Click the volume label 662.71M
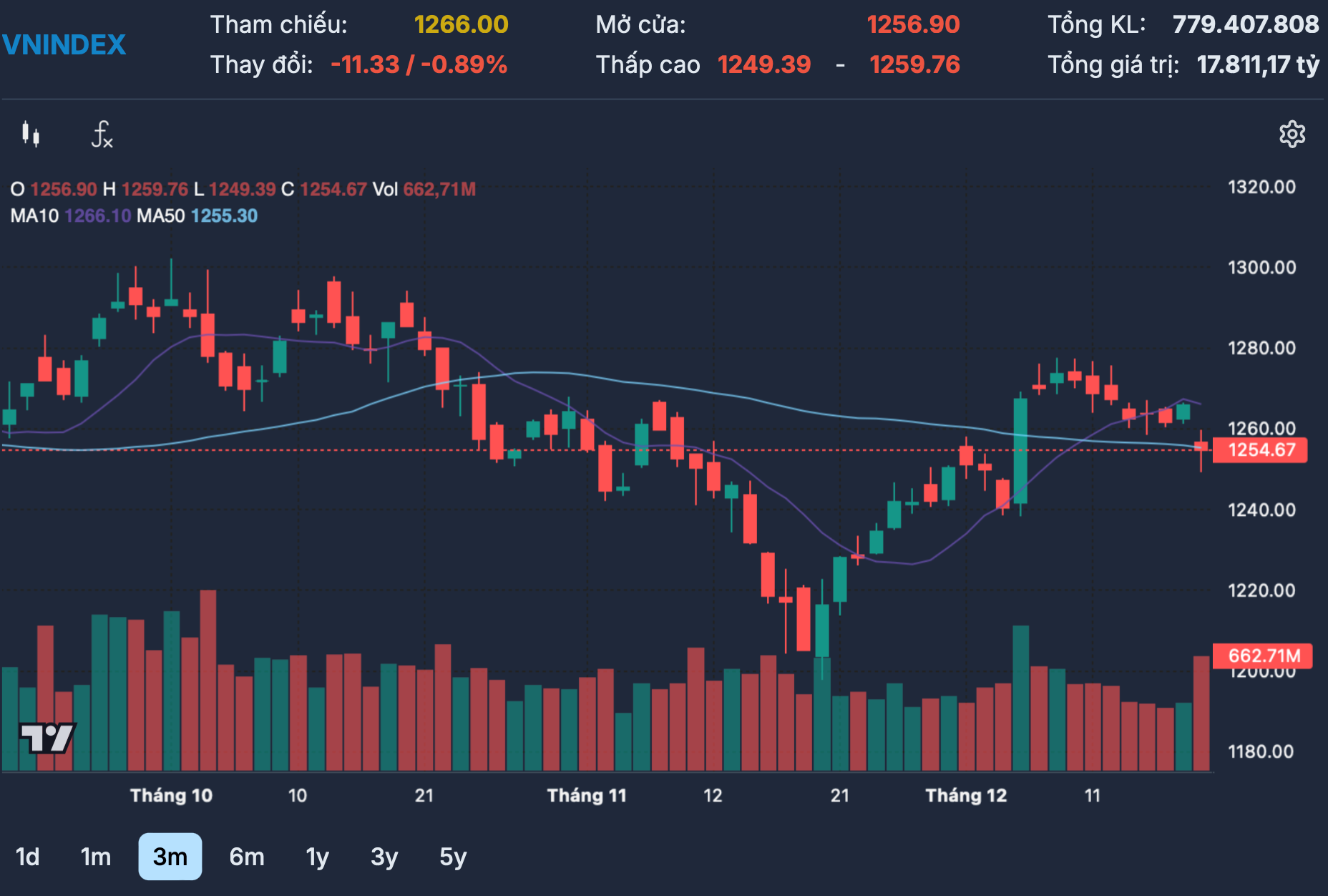 pos(1264,656)
